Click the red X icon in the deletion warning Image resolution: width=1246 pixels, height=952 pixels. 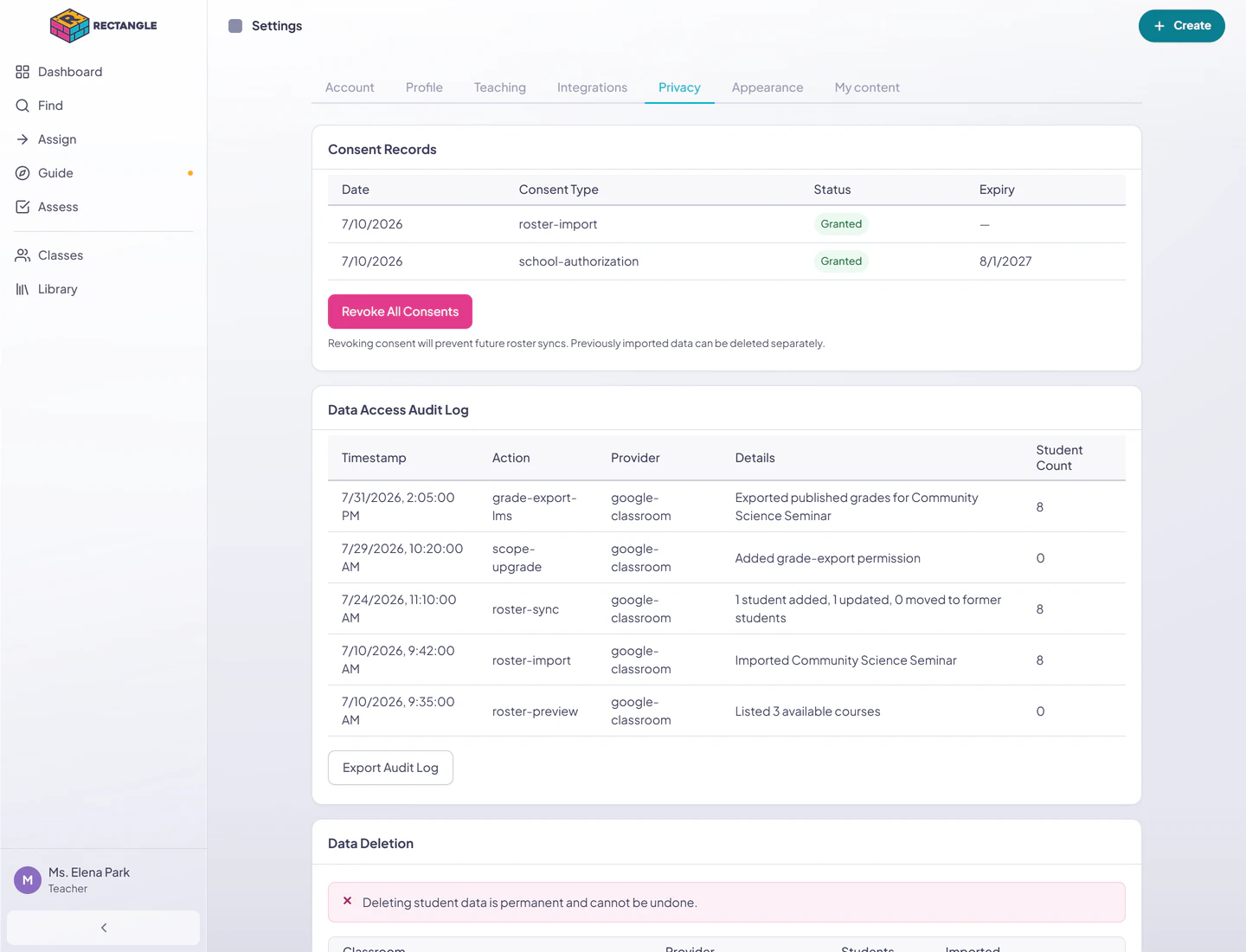(x=347, y=901)
